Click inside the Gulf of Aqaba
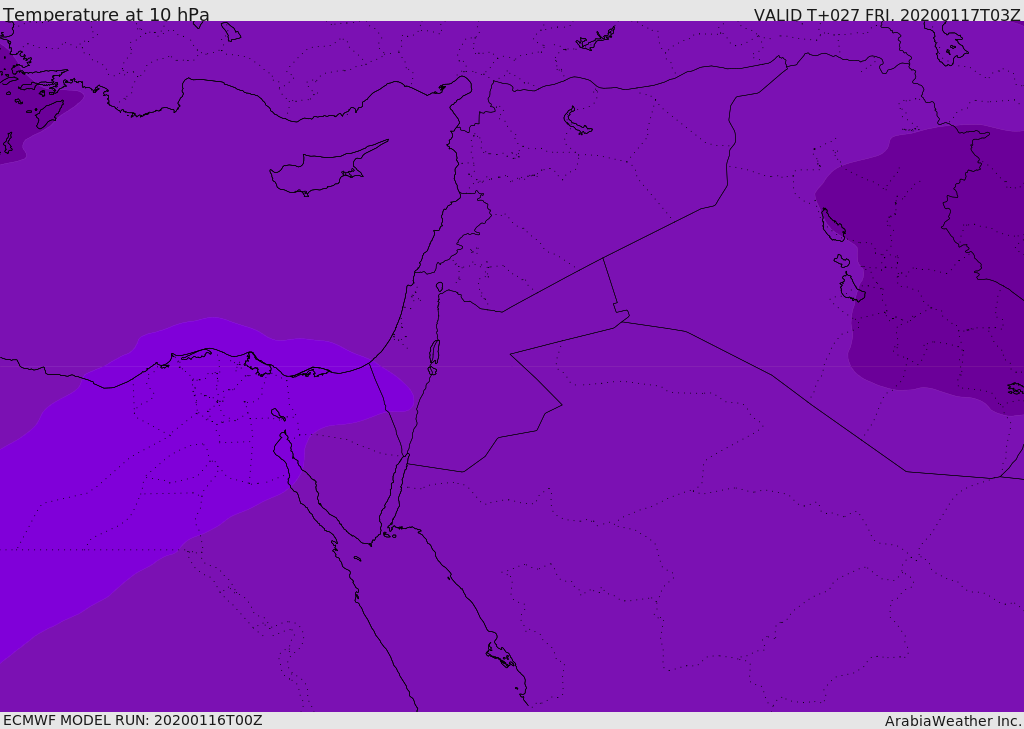This screenshot has height=729, width=1024. coord(397,490)
